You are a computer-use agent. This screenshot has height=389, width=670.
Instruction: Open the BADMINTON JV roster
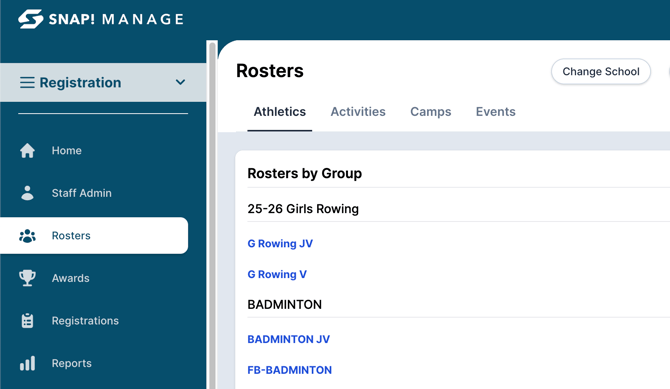pyautogui.click(x=289, y=339)
